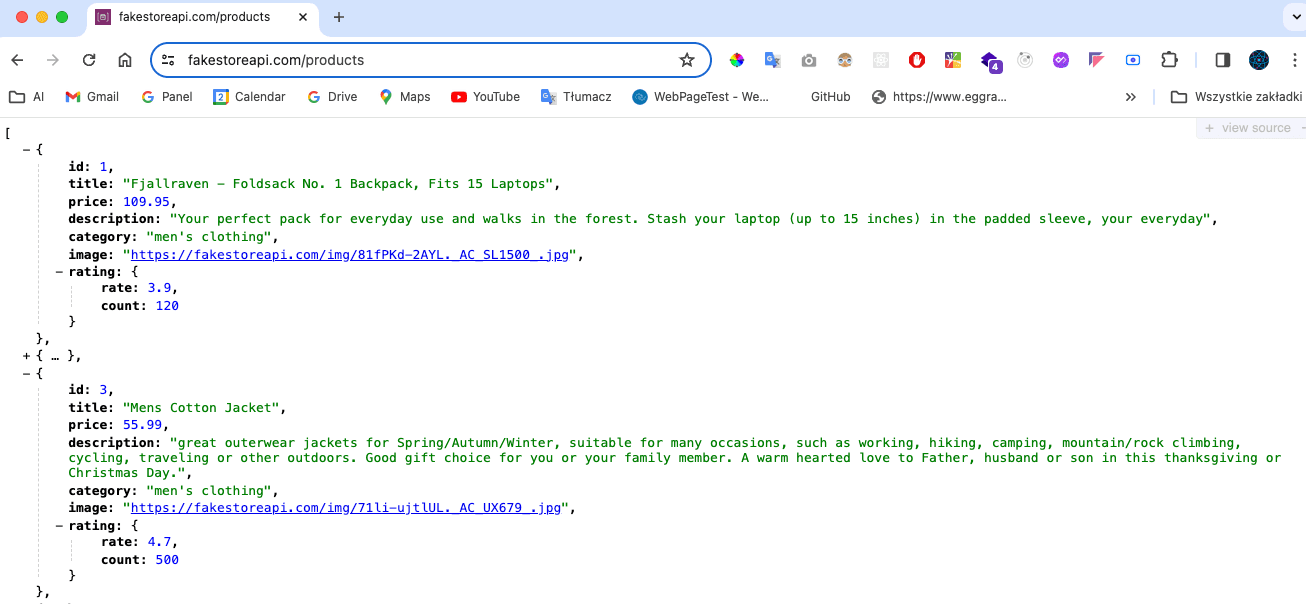
Task: Toggle the browser side panel
Action: [1222, 60]
